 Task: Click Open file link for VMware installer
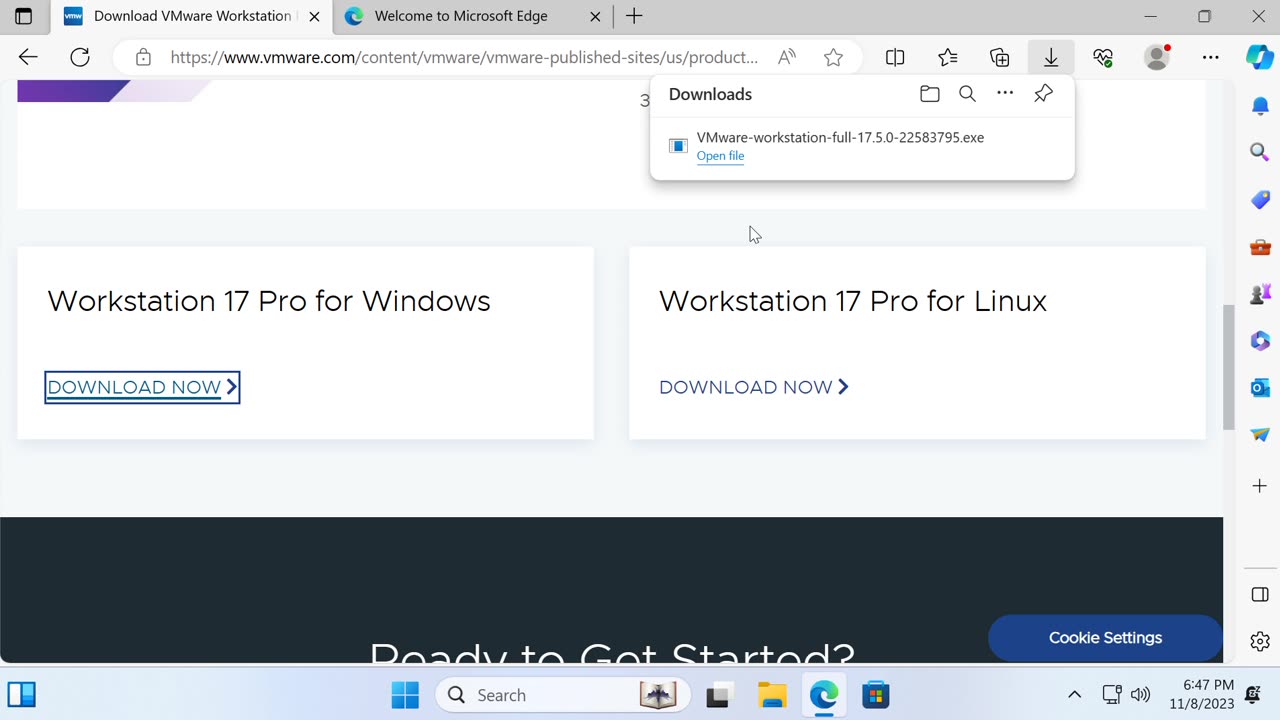point(720,156)
